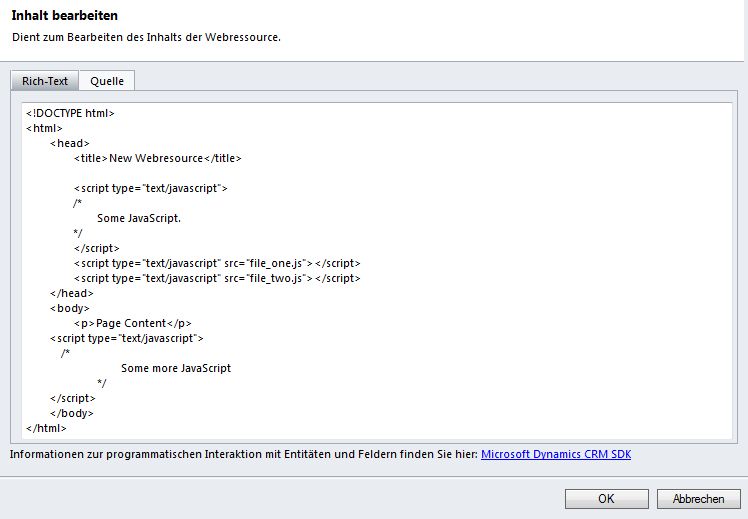Click the '<head>' opening tag line

[70, 143]
